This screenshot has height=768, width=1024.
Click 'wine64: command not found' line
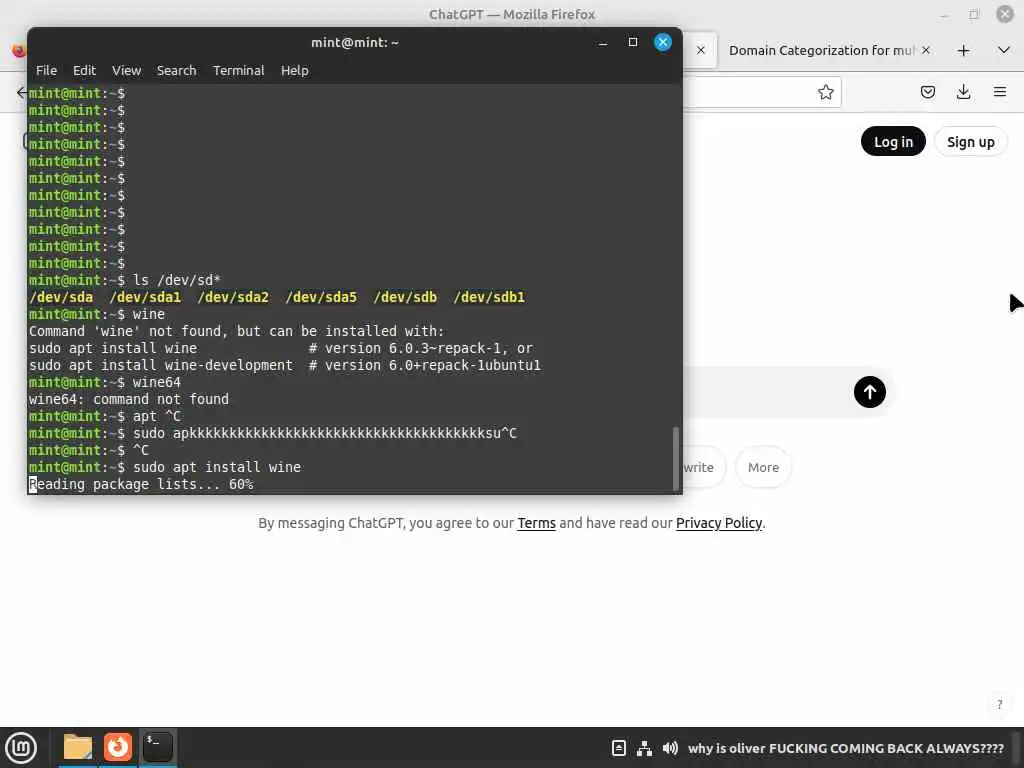coord(129,400)
